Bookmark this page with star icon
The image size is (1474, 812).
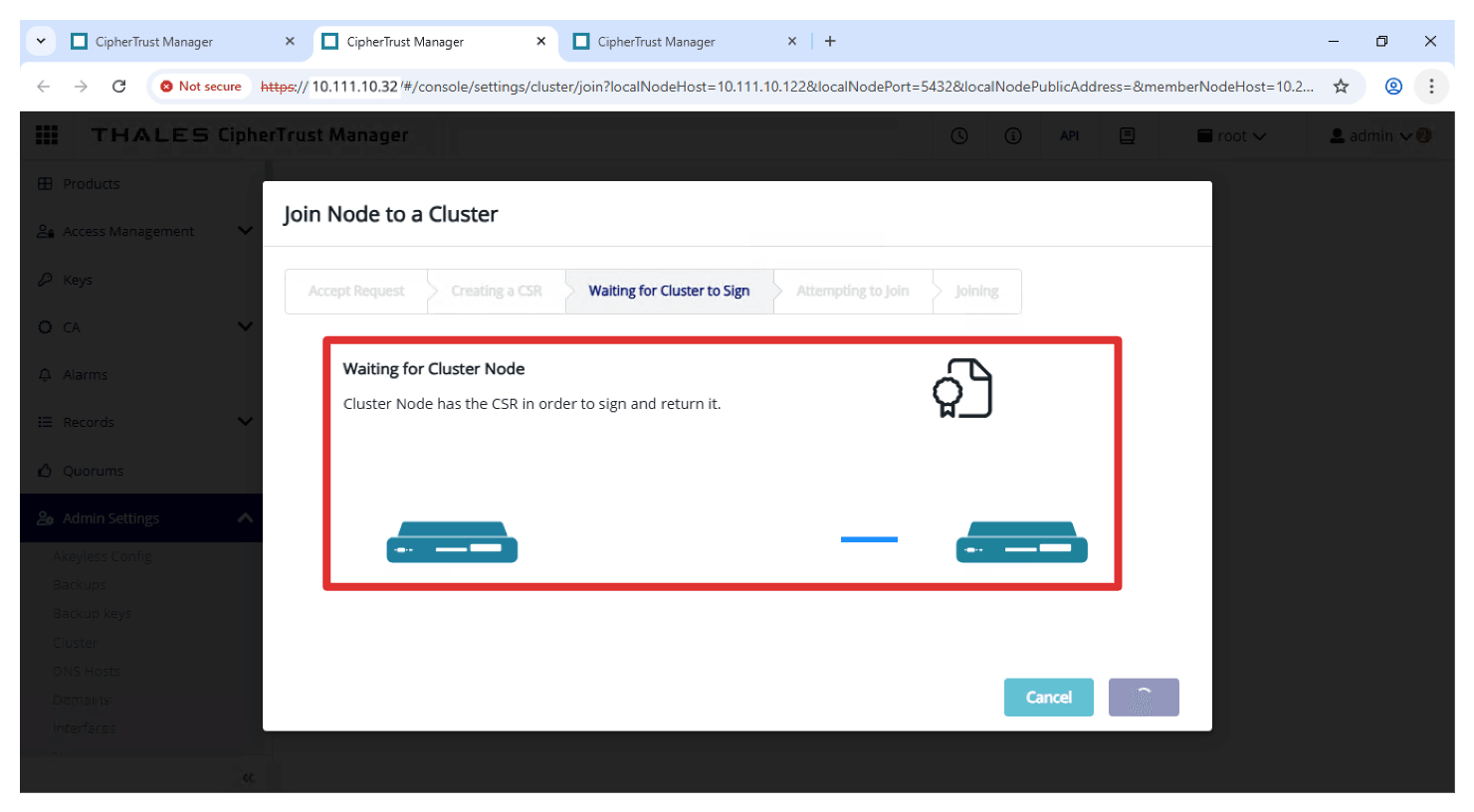click(1342, 87)
